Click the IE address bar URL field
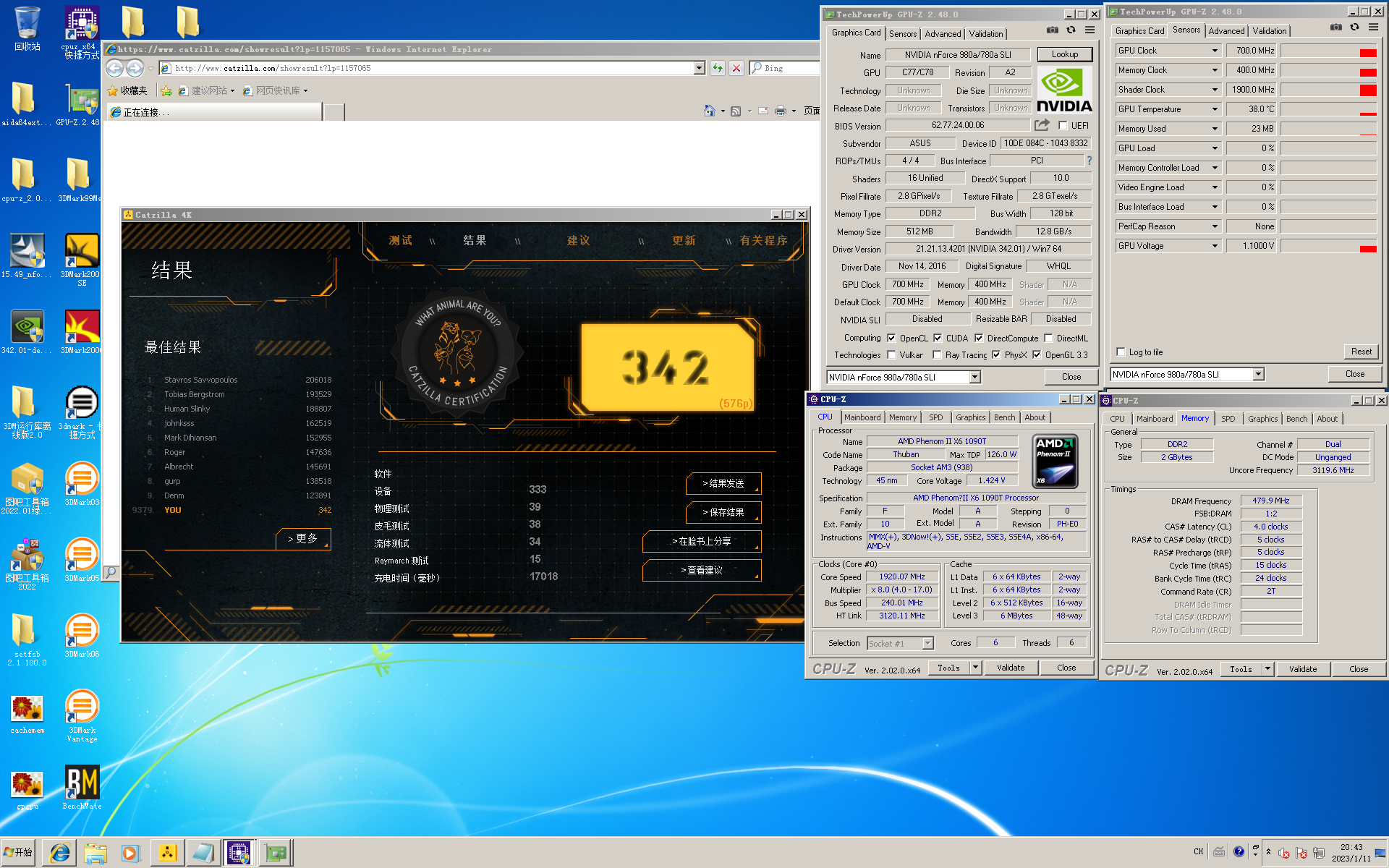 click(433, 68)
